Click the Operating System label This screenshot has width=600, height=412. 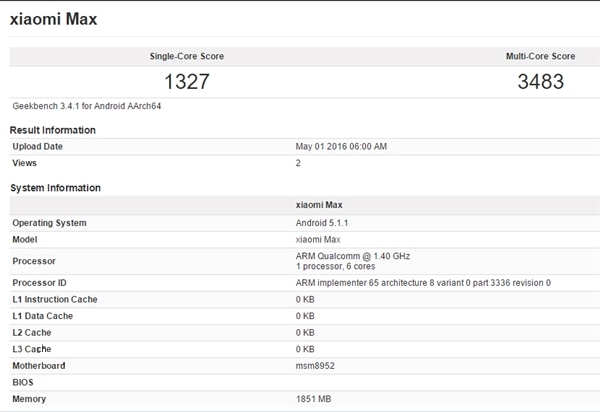click(49, 223)
